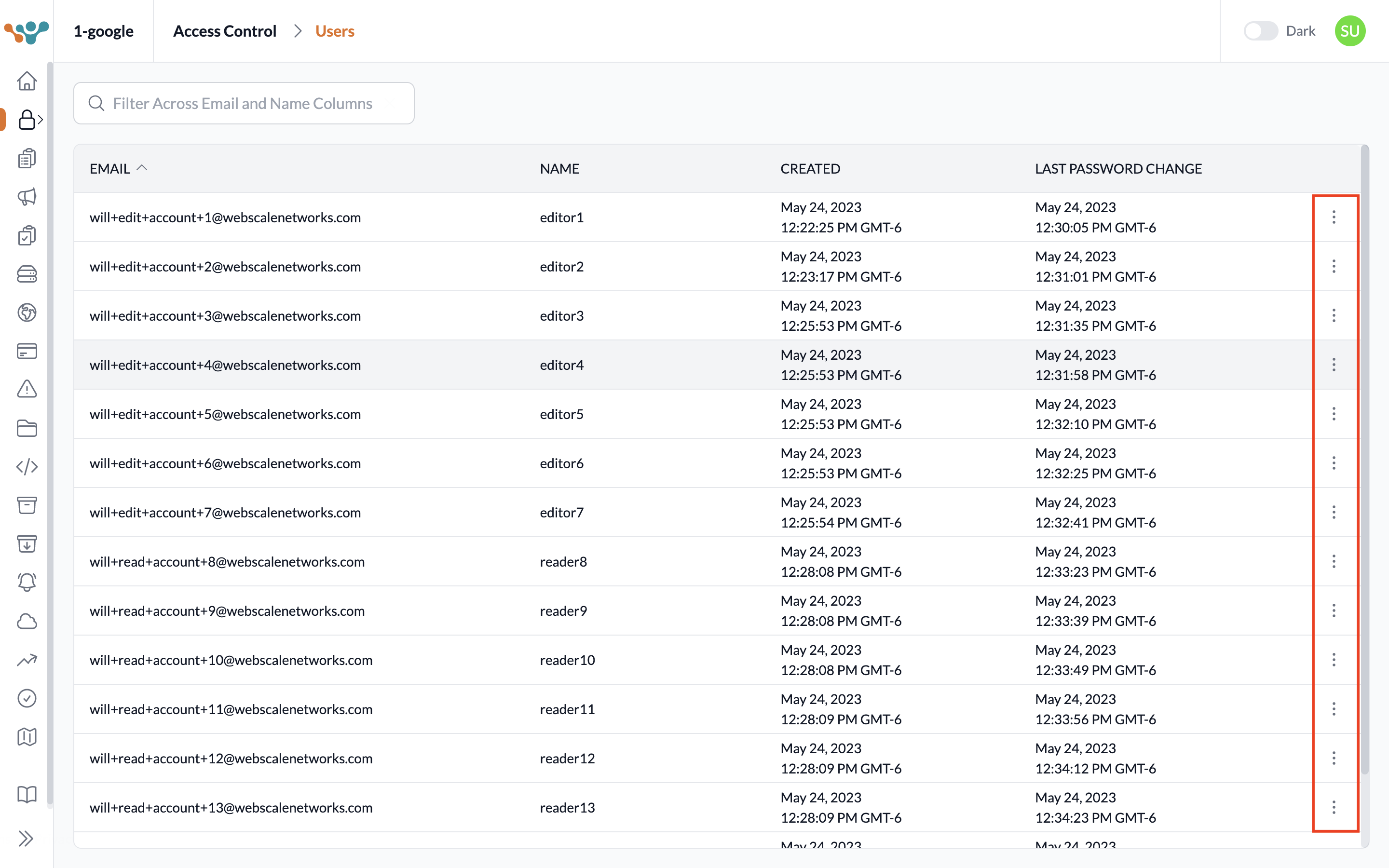Click the warning triangle sidebar icon
This screenshot has height=868, width=1389.
(x=27, y=389)
